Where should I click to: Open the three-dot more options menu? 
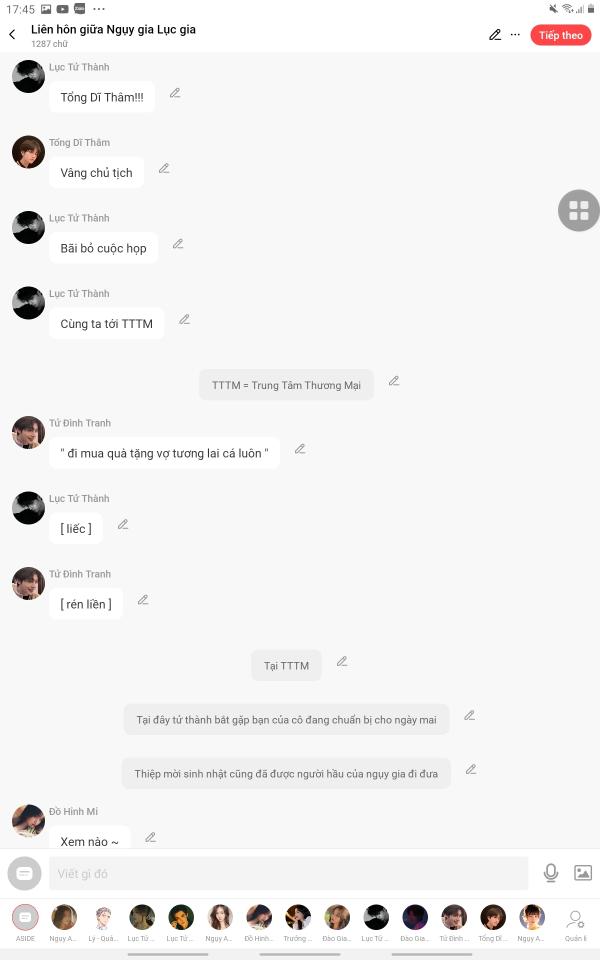click(516, 35)
